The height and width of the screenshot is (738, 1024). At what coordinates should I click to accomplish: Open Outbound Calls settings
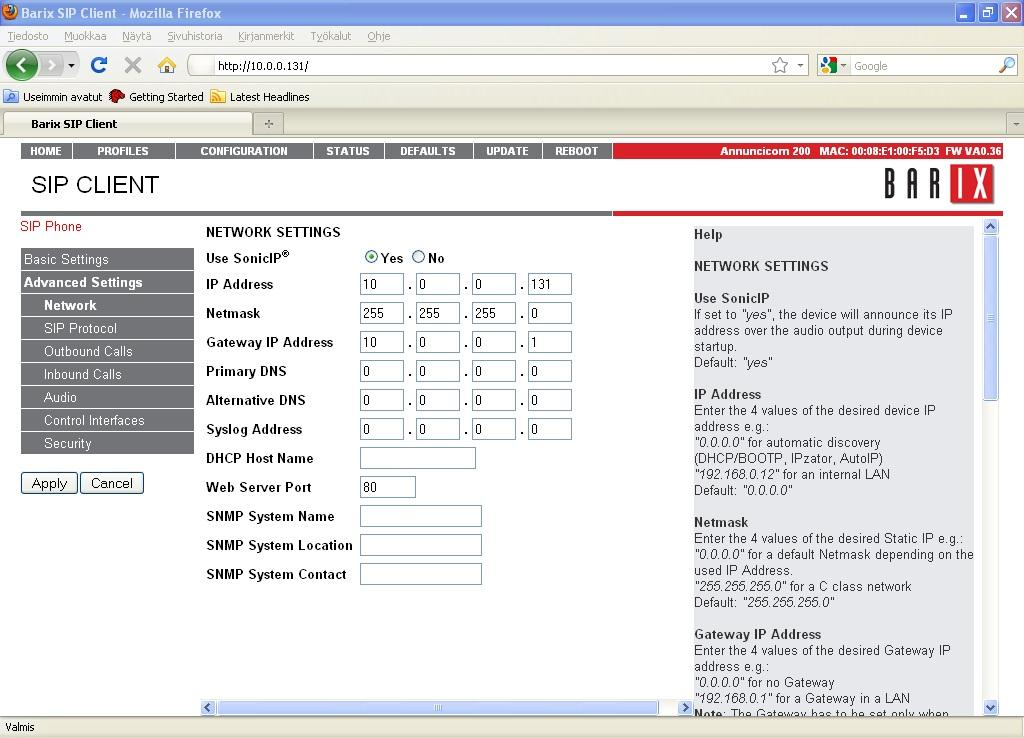point(107,351)
